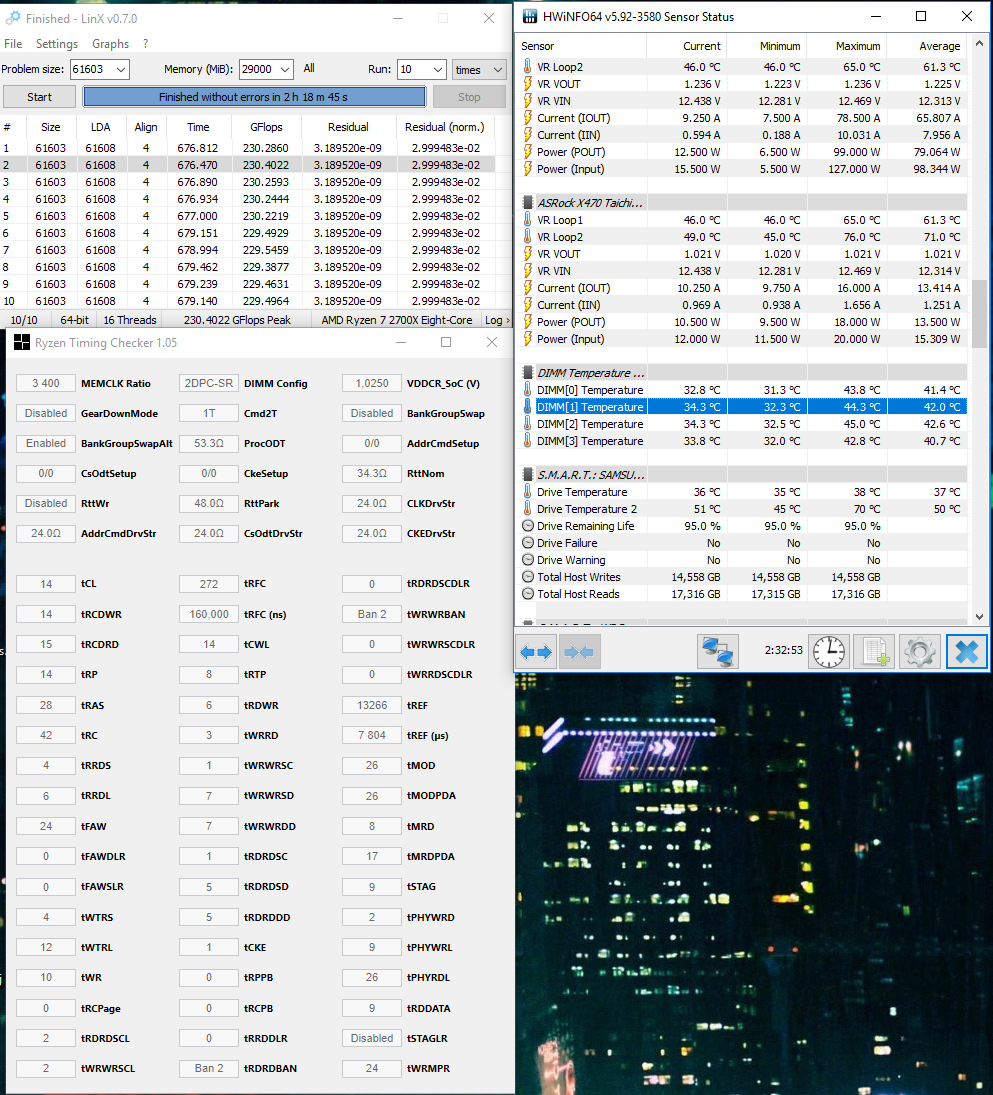Click HWiNFO expand columns arrows icon
Screen dimensions: 993x1095
click(x=536, y=652)
